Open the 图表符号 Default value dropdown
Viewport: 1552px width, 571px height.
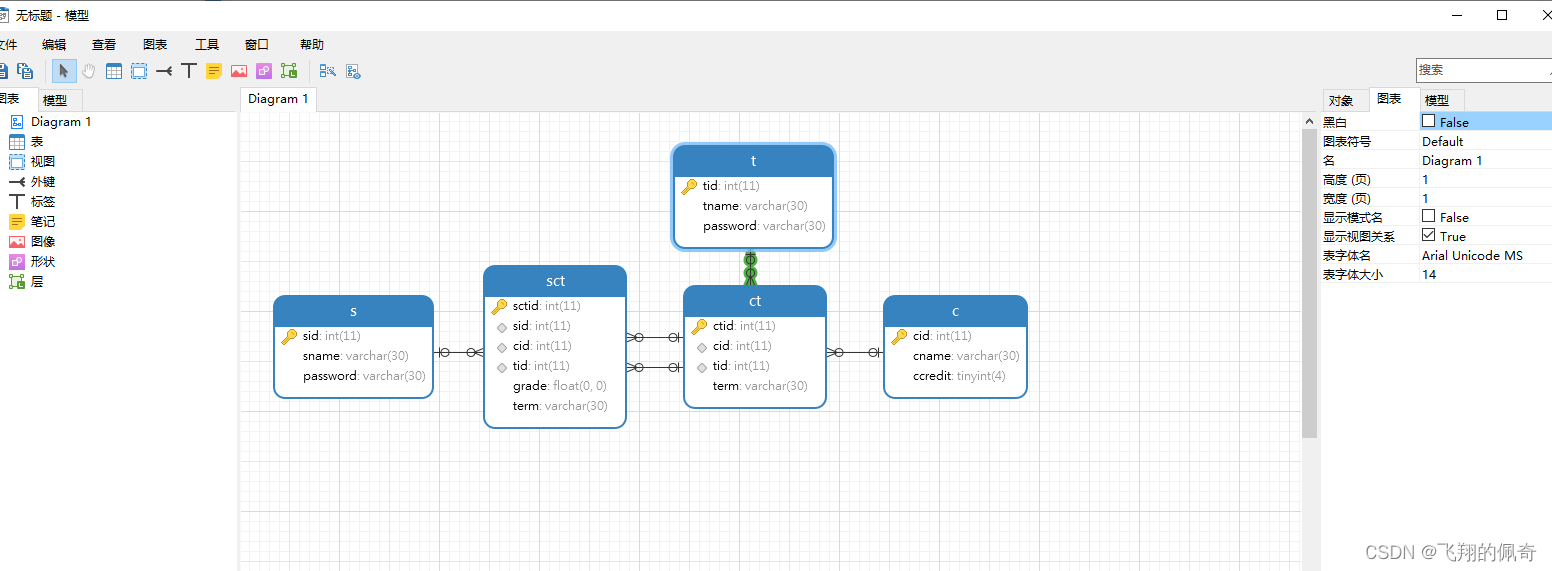pyautogui.click(x=1485, y=141)
